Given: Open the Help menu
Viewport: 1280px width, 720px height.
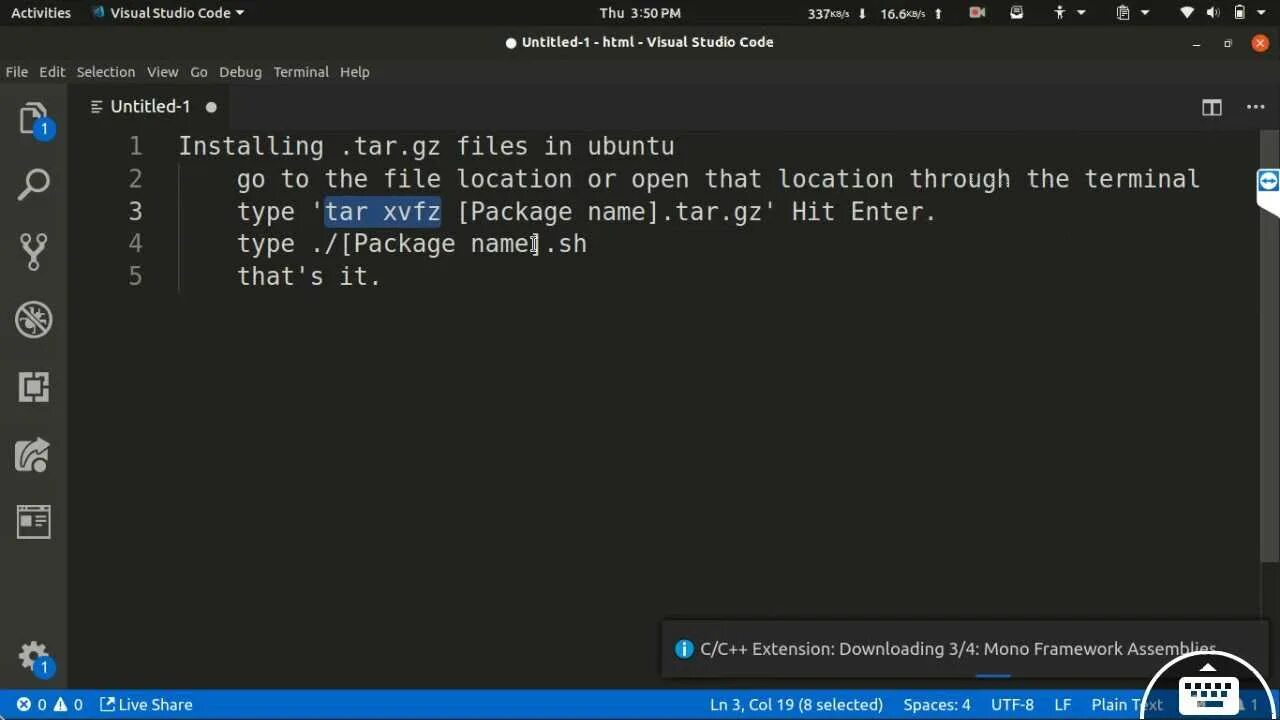Looking at the screenshot, I should point(355,72).
